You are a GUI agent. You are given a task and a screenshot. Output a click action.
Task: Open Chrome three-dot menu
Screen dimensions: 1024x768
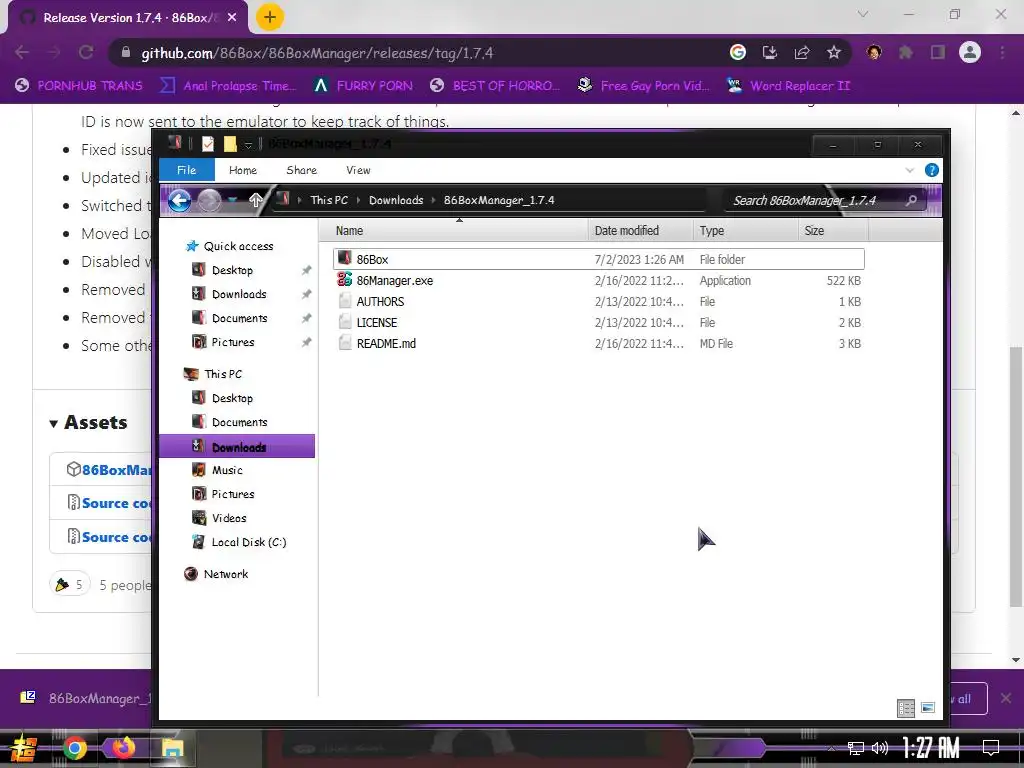click(1002, 53)
